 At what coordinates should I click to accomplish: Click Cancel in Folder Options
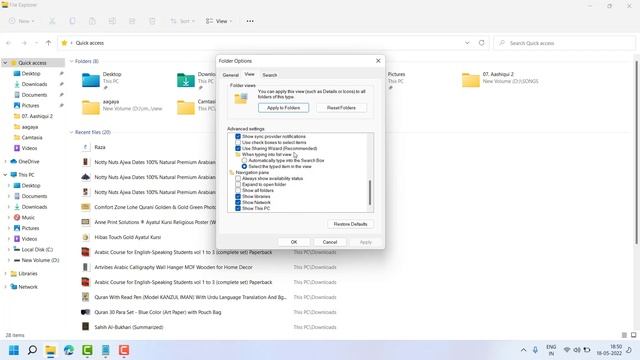pos(330,242)
